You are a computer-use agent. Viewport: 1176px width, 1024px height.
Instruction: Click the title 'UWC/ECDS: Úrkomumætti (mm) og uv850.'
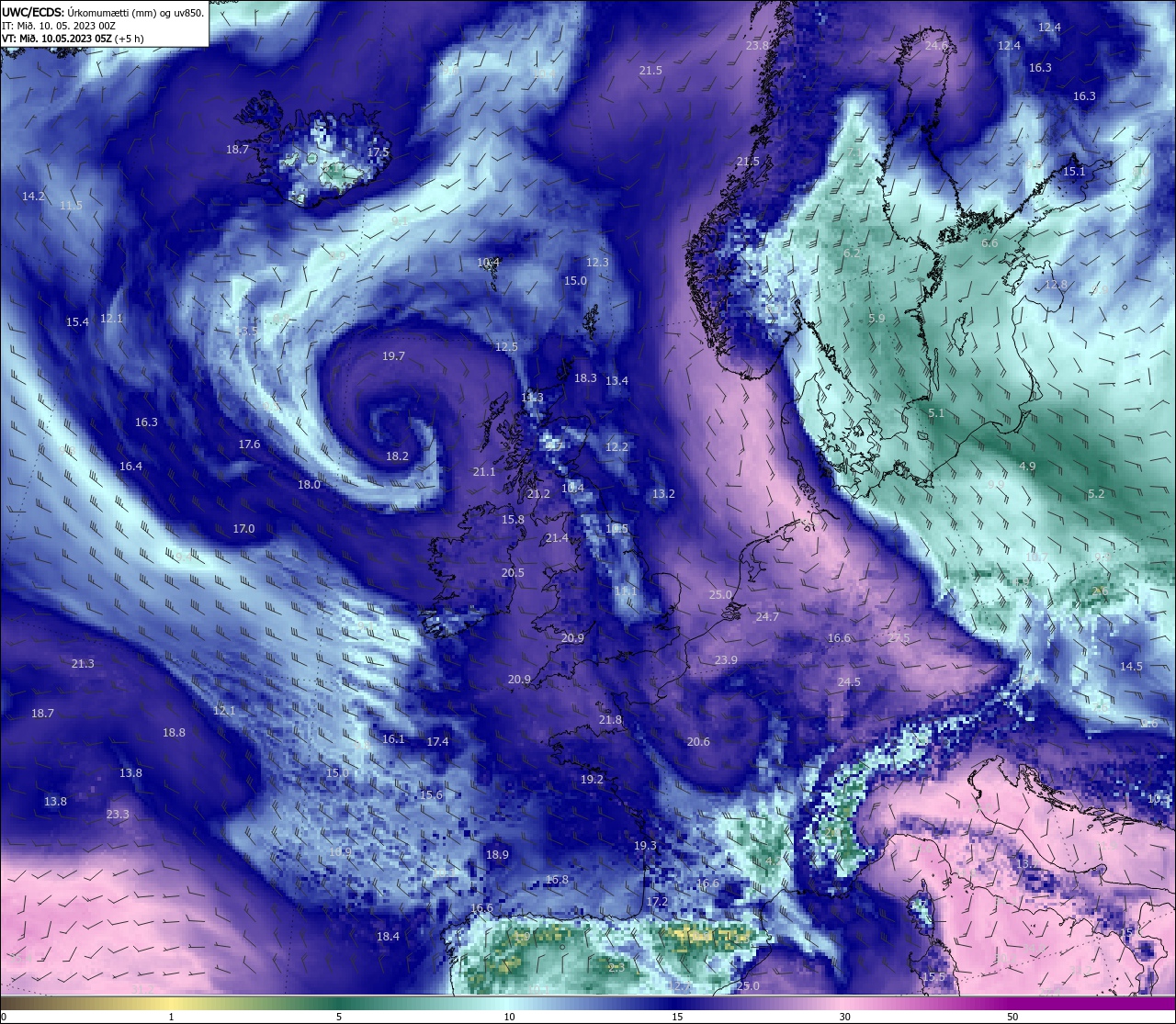[x=103, y=12]
